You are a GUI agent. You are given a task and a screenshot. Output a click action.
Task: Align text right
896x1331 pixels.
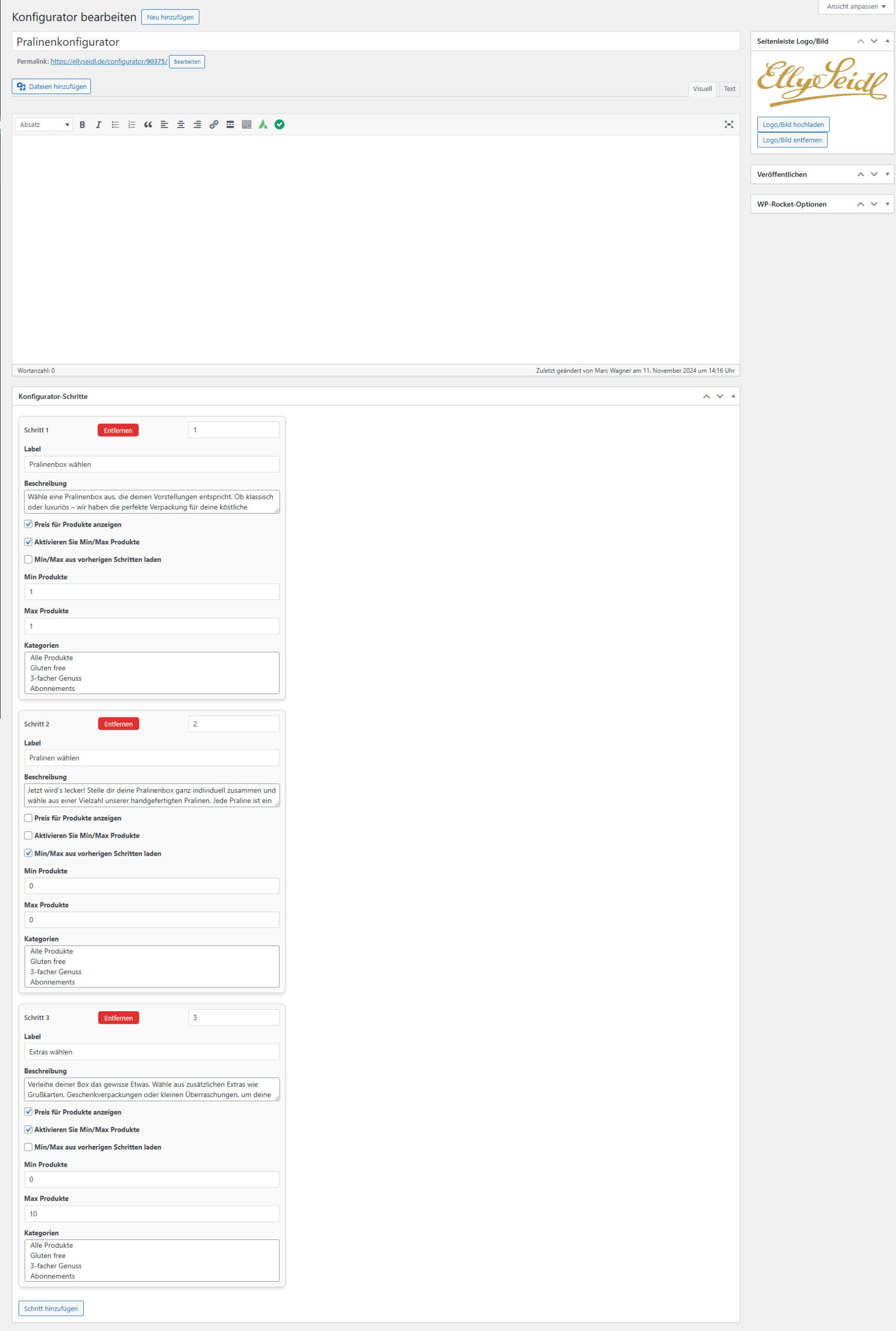click(x=197, y=125)
